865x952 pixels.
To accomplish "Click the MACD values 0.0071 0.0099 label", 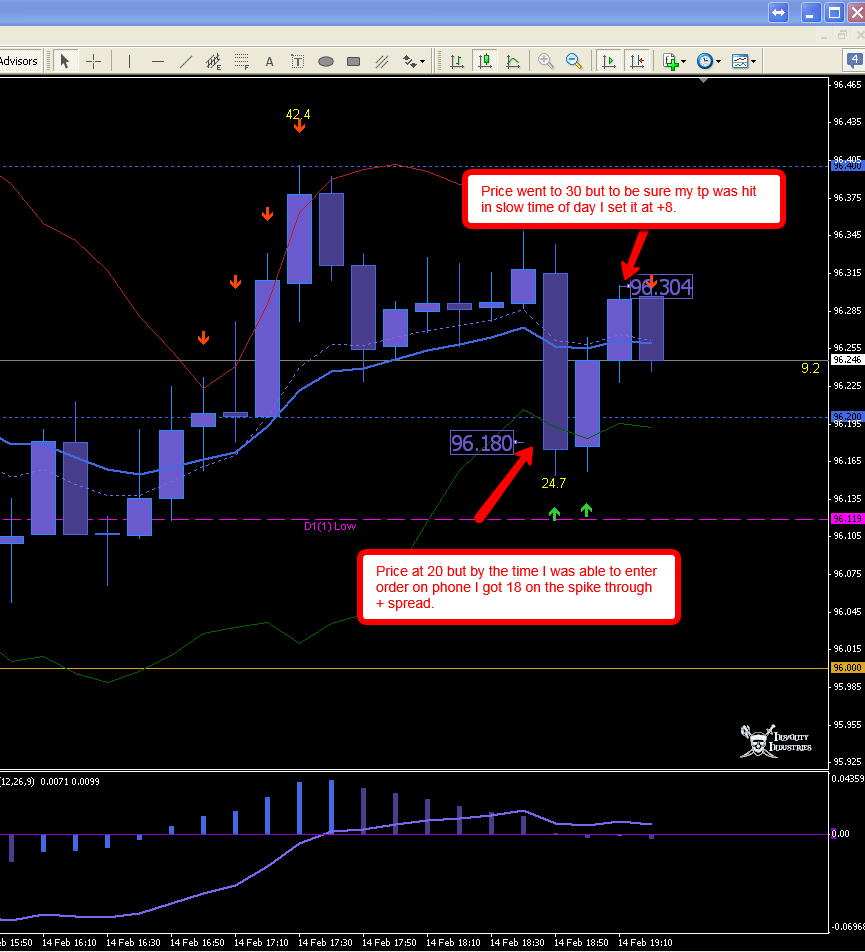I will coord(70,781).
